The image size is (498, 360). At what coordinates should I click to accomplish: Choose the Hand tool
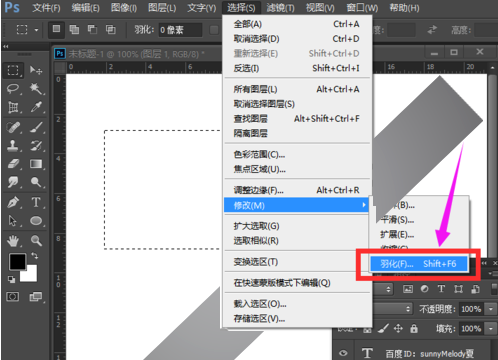point(13,241)
